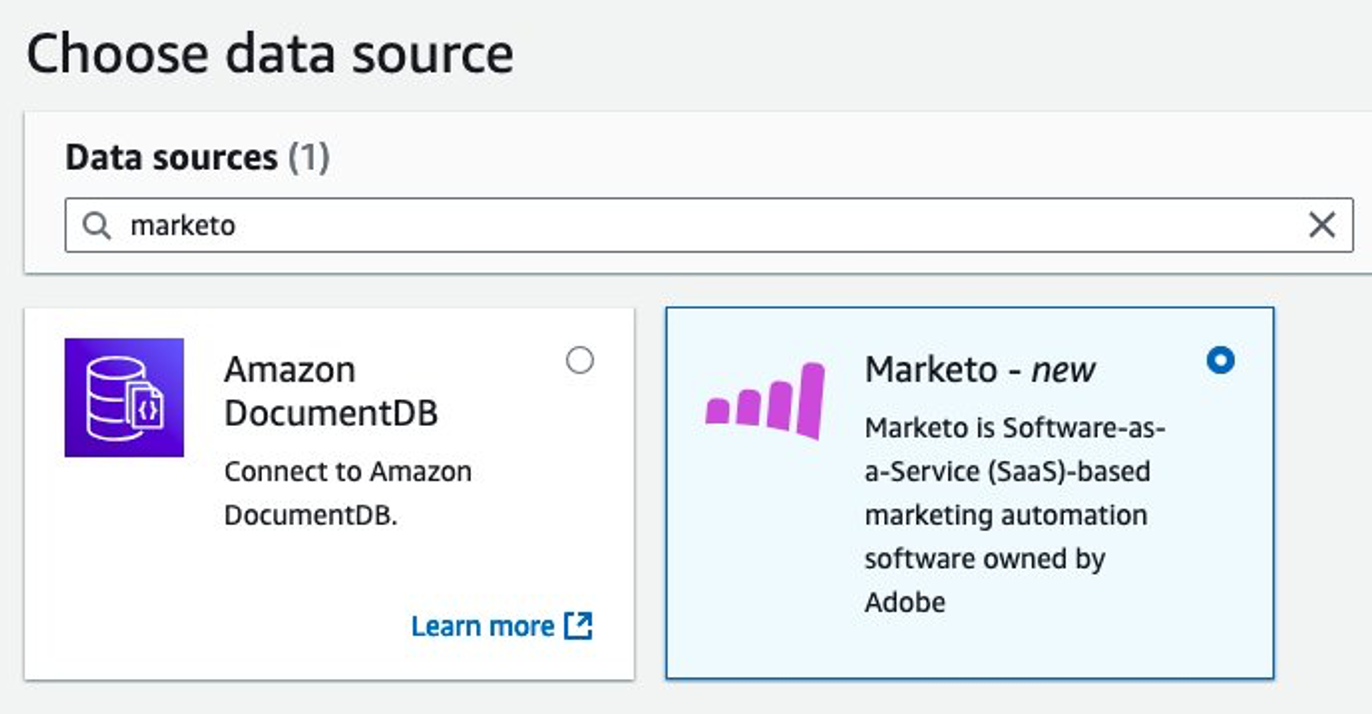
Task: Click the Choose data source heading
Action: [x=270, y=54]
